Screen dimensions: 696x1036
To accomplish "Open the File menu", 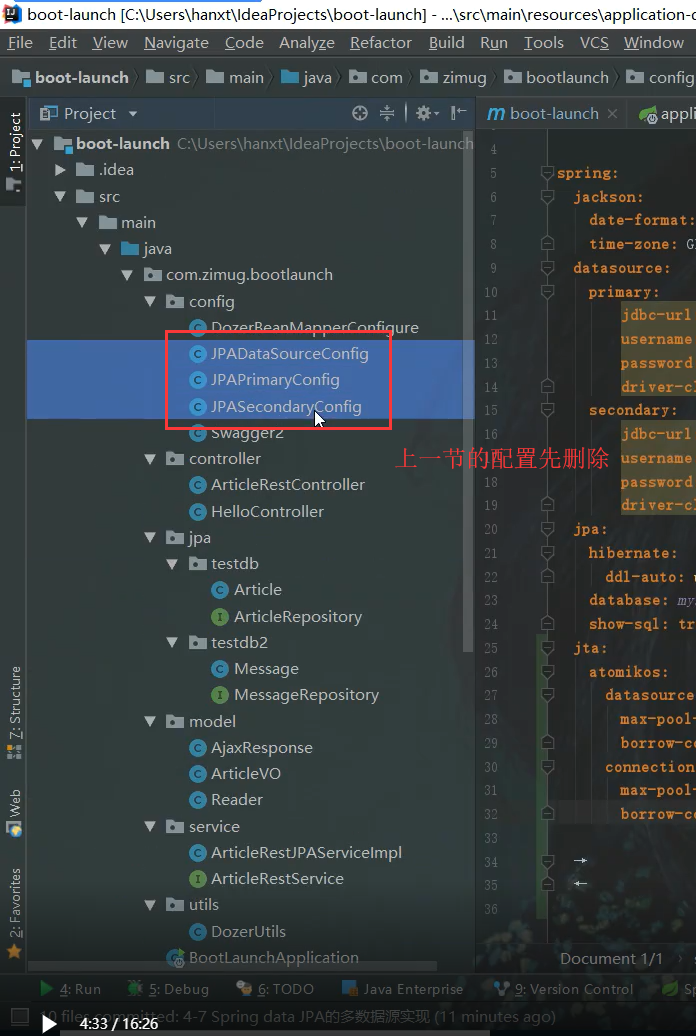I will pyautogui.click(x=20, y=43).
